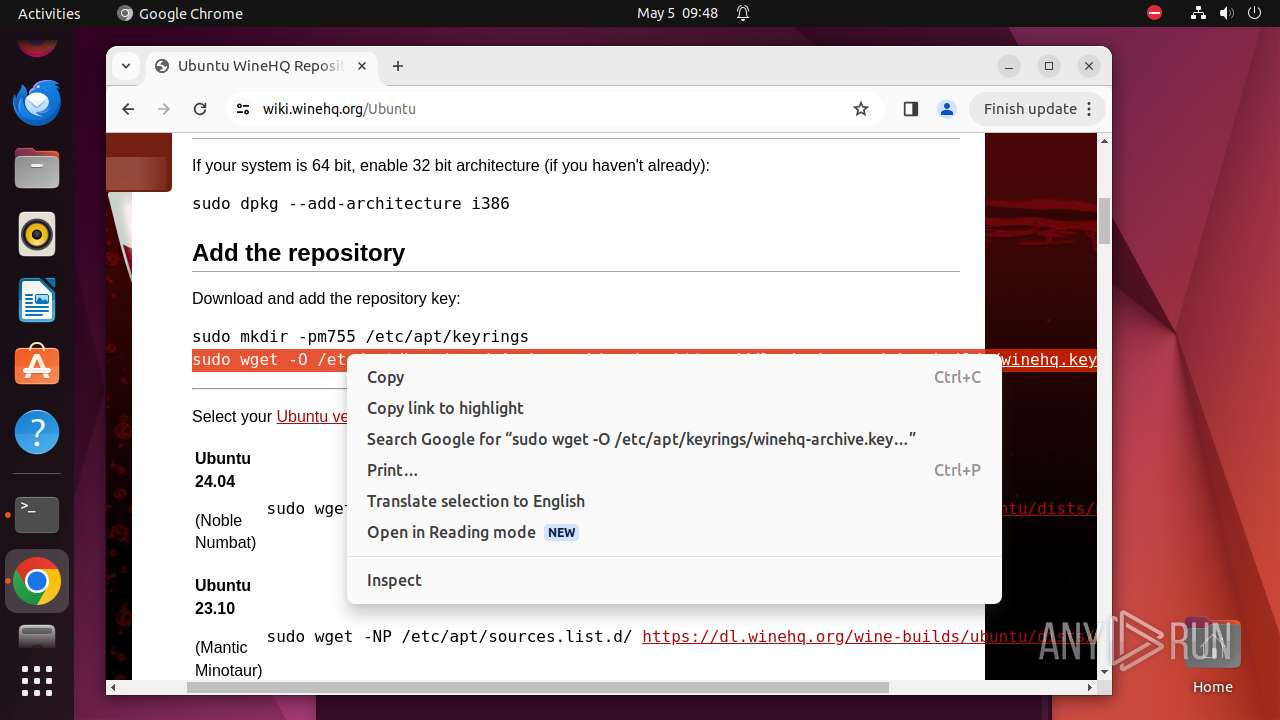Go back to the previous page
Image resolution: width=1280 pixels, height=720 pixels.
(x=128, y=109)
